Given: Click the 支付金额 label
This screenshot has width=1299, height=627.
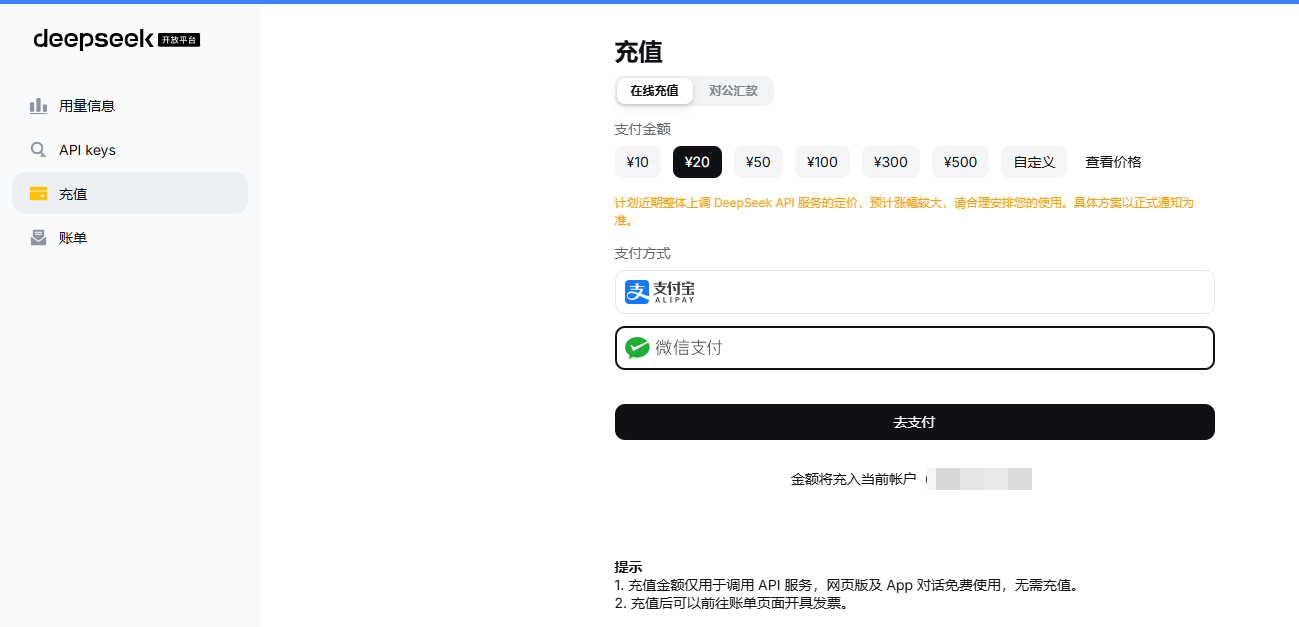Looking at the screenshot, I should 642,129.
